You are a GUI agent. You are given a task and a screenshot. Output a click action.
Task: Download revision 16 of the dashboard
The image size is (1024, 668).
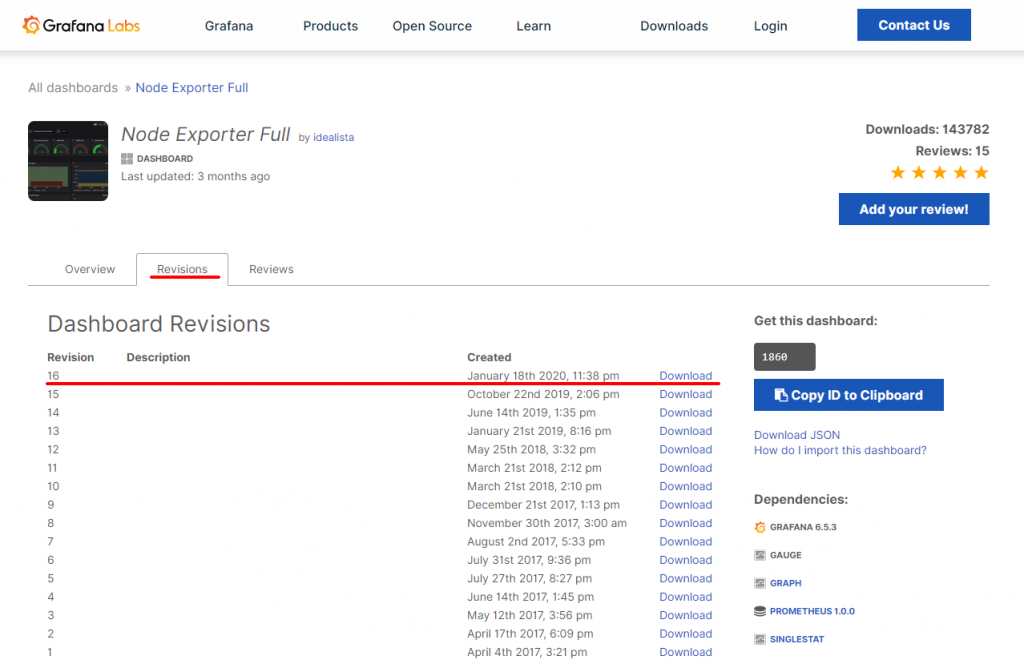click(685, 376)
